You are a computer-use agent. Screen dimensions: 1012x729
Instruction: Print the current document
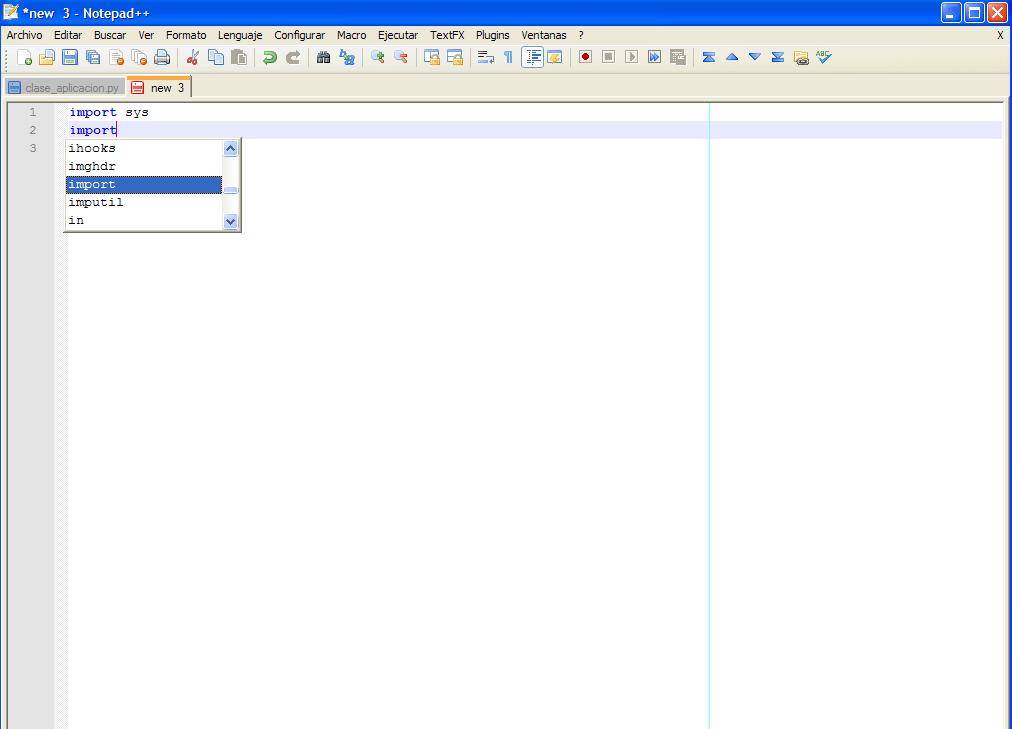[162, 57]
